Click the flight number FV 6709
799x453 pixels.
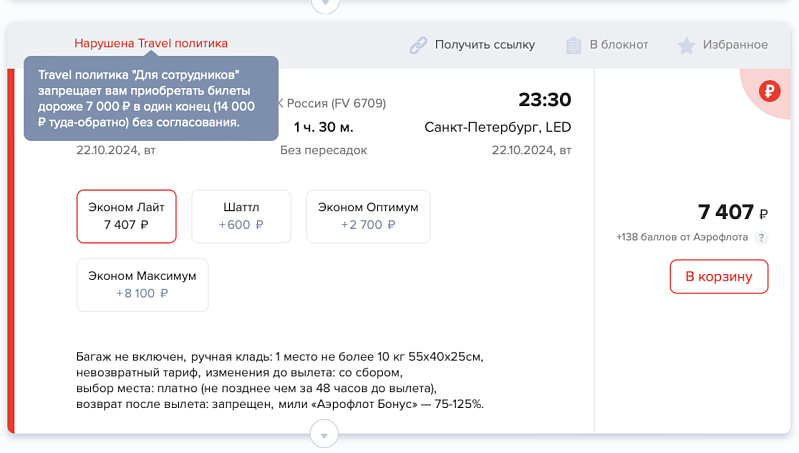click(359, 103)
